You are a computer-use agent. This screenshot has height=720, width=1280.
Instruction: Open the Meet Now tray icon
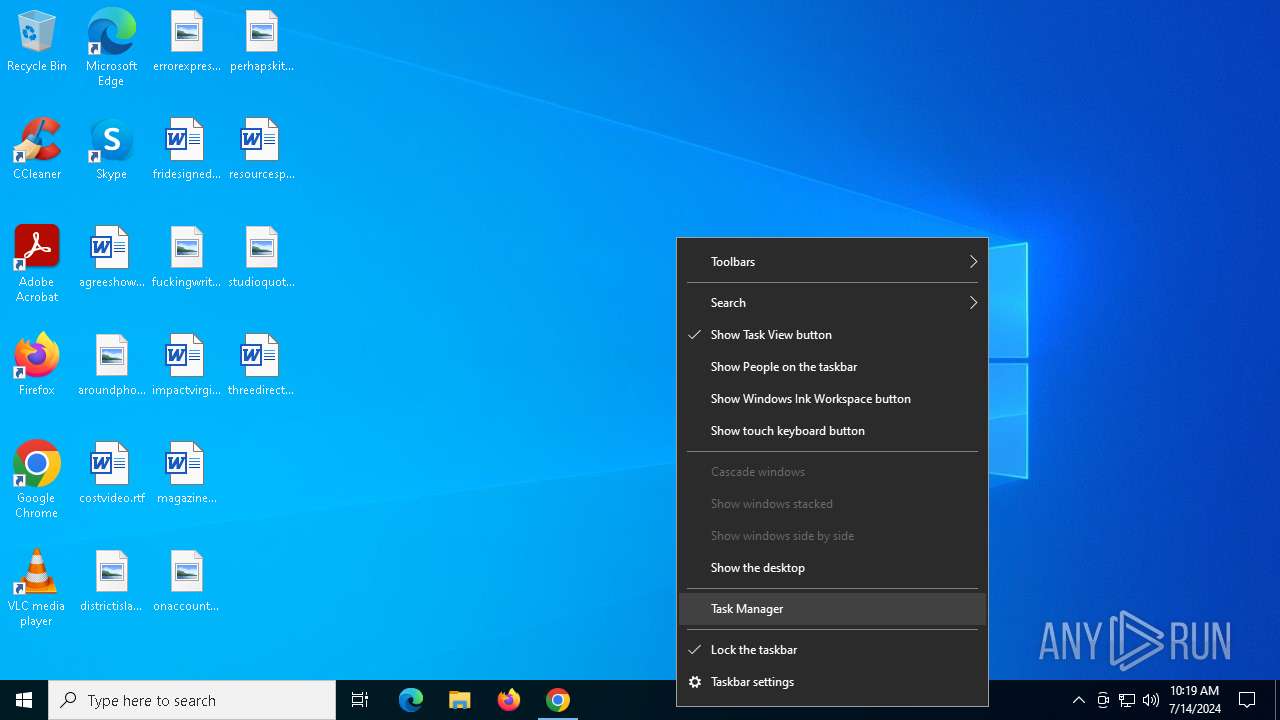tap(1103, 700)
